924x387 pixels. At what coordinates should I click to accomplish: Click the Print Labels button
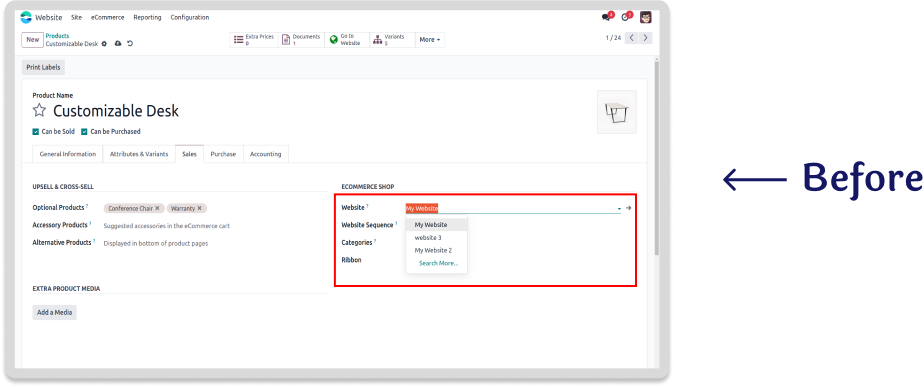pos(44,67)
